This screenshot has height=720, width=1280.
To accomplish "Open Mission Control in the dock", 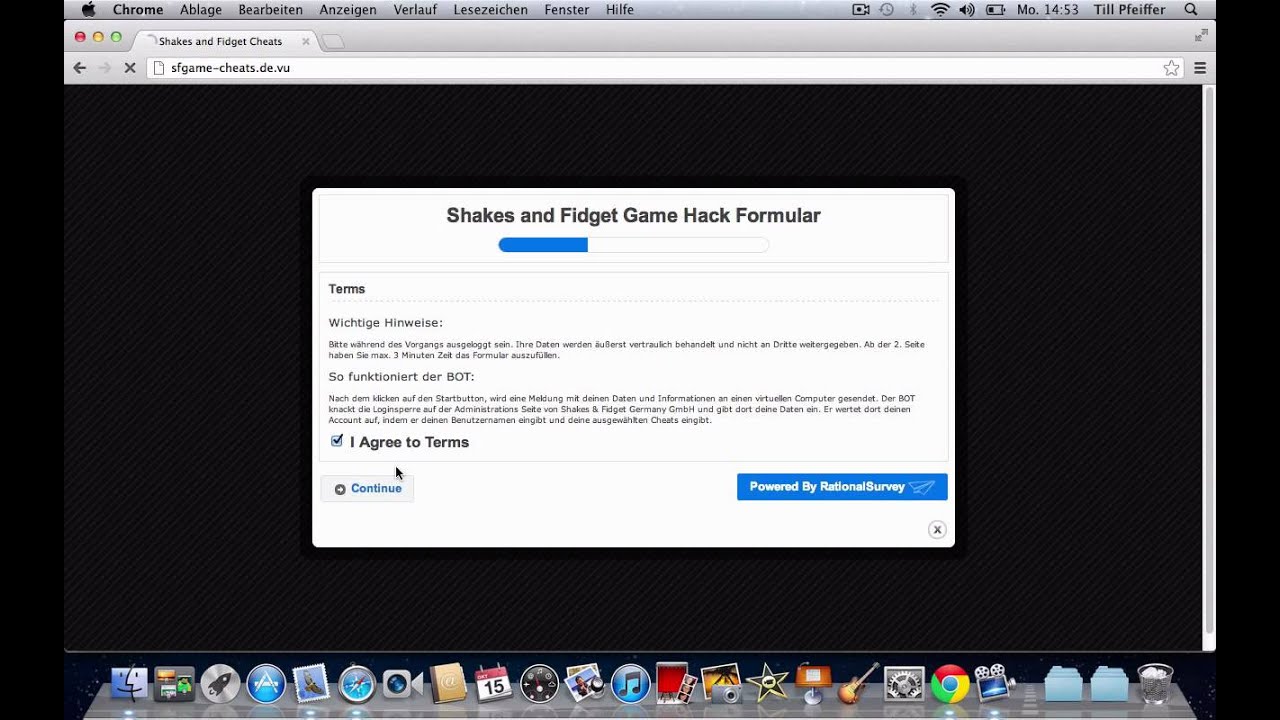I will point(175,684).
